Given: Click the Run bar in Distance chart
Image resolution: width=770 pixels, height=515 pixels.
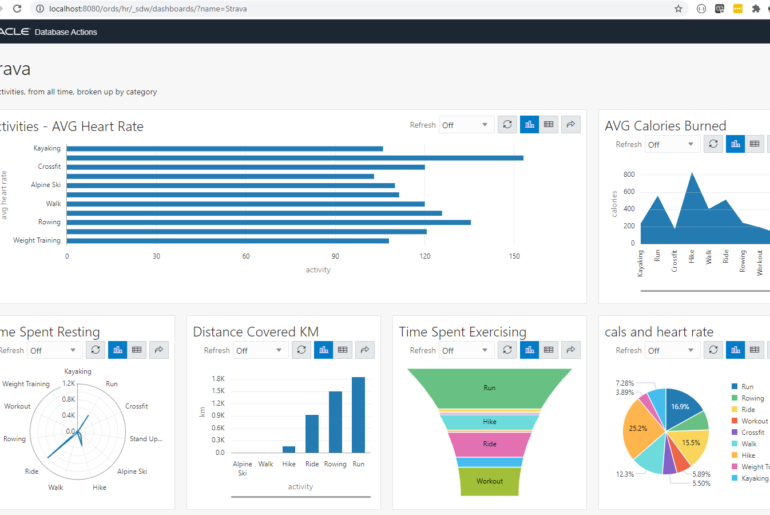Looking at the screenshot, I should (358, 415).
